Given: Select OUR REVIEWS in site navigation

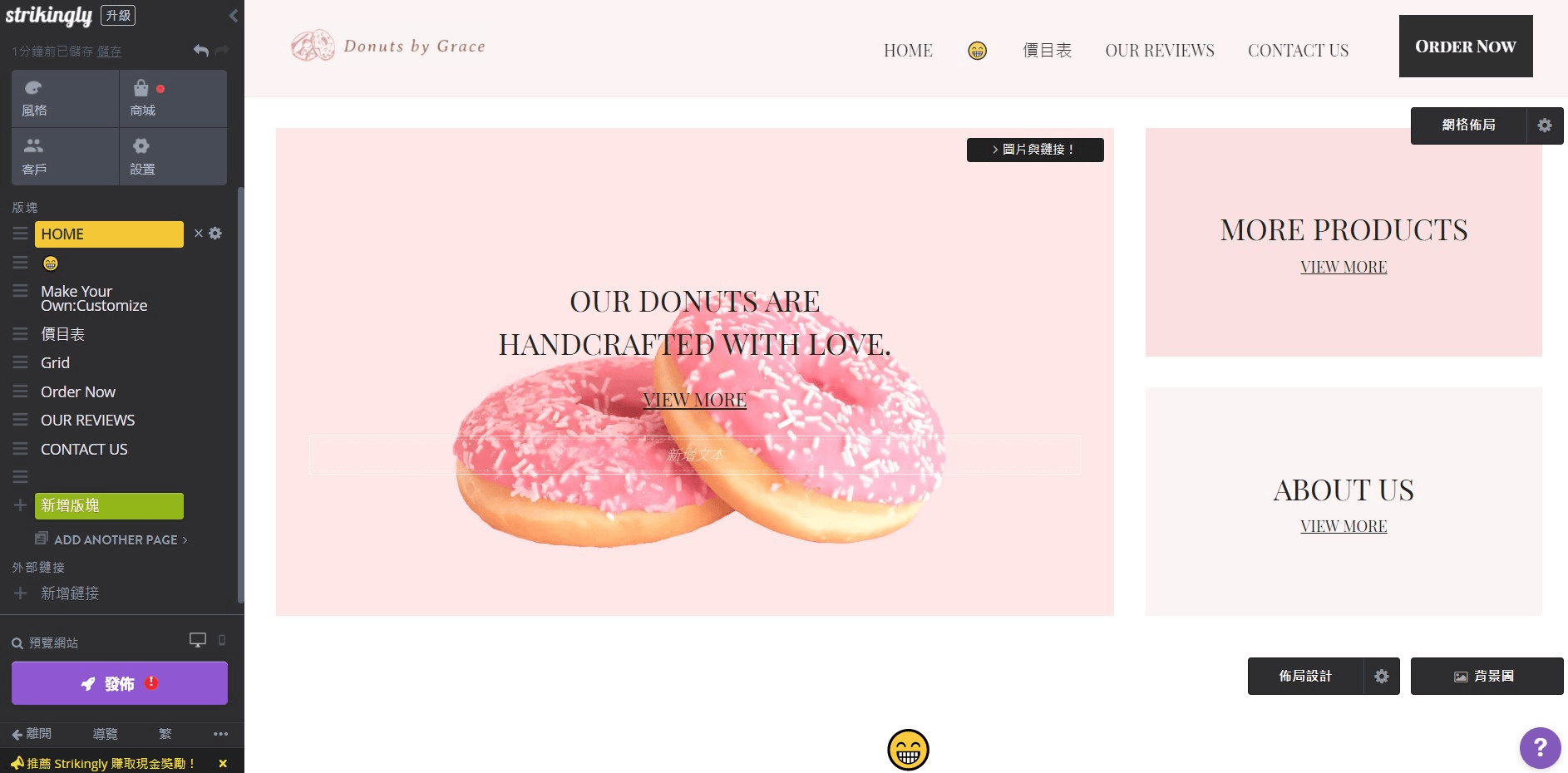Looking at the screenshot, I should pos(1160,51).
